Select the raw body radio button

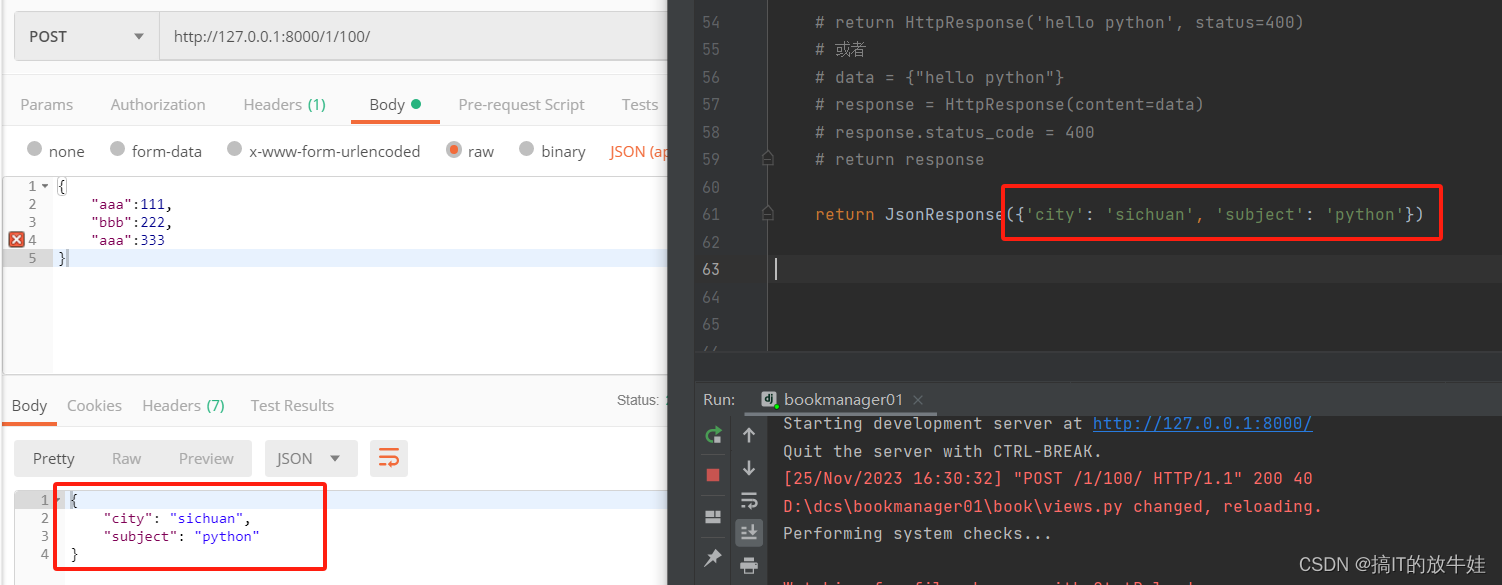[454, 150]
